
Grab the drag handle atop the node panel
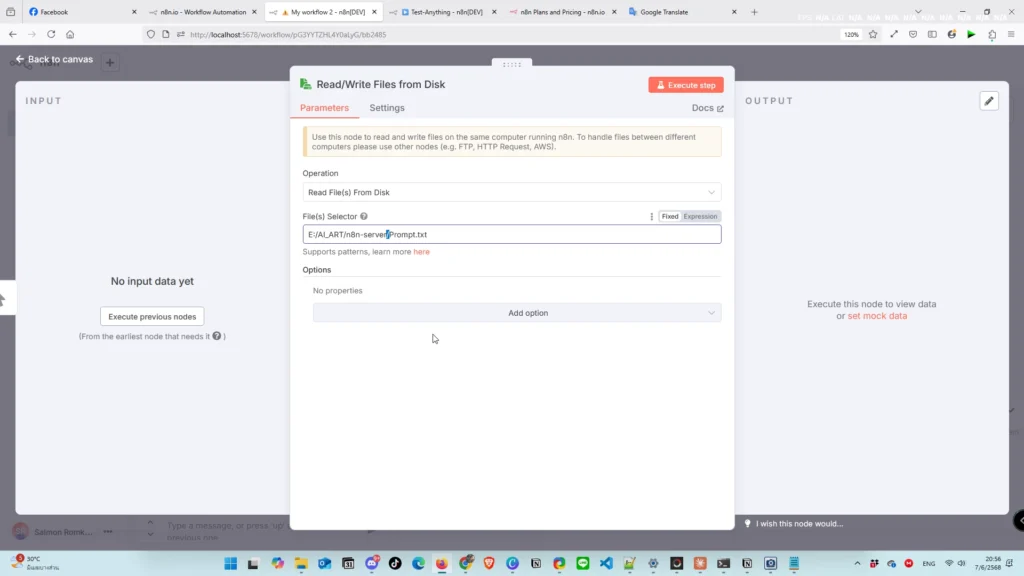tap(512, 64)
